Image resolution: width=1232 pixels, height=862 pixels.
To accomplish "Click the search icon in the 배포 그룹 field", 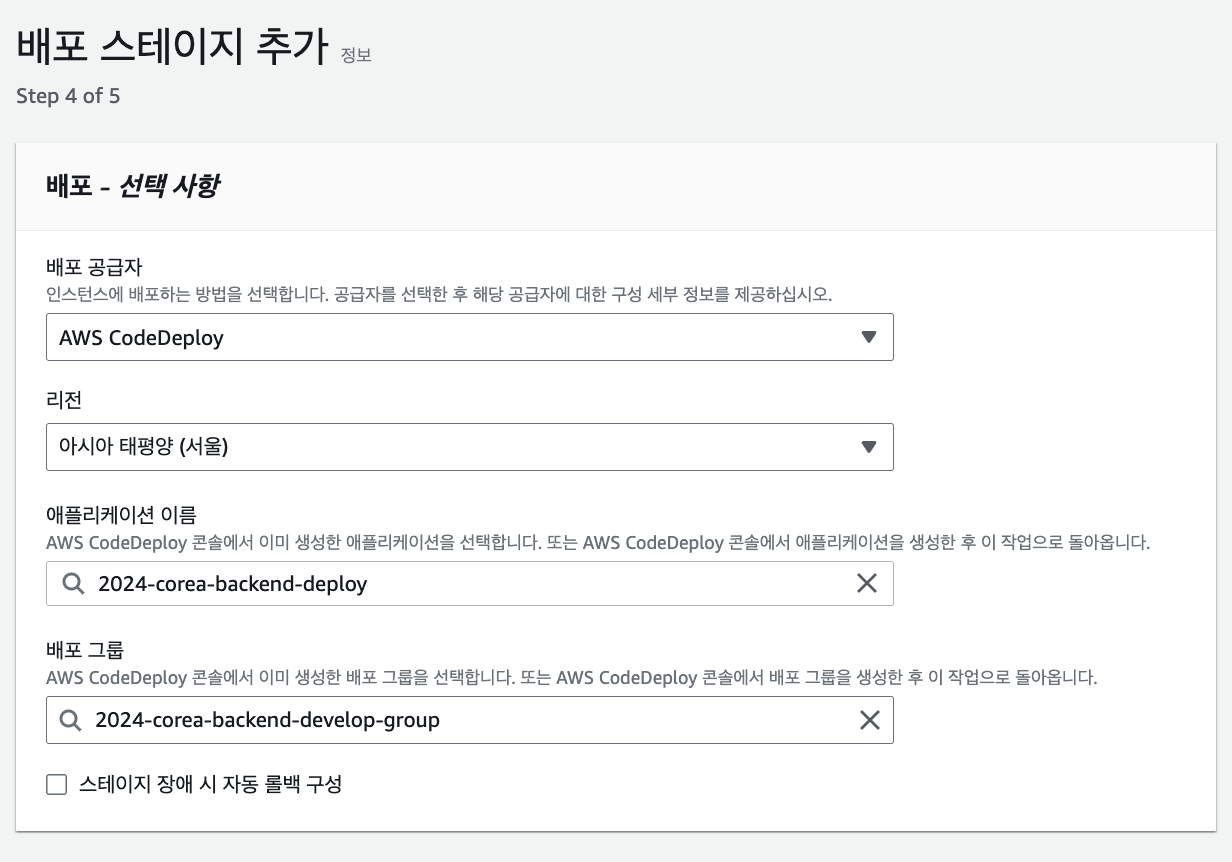I will point(71,720).
